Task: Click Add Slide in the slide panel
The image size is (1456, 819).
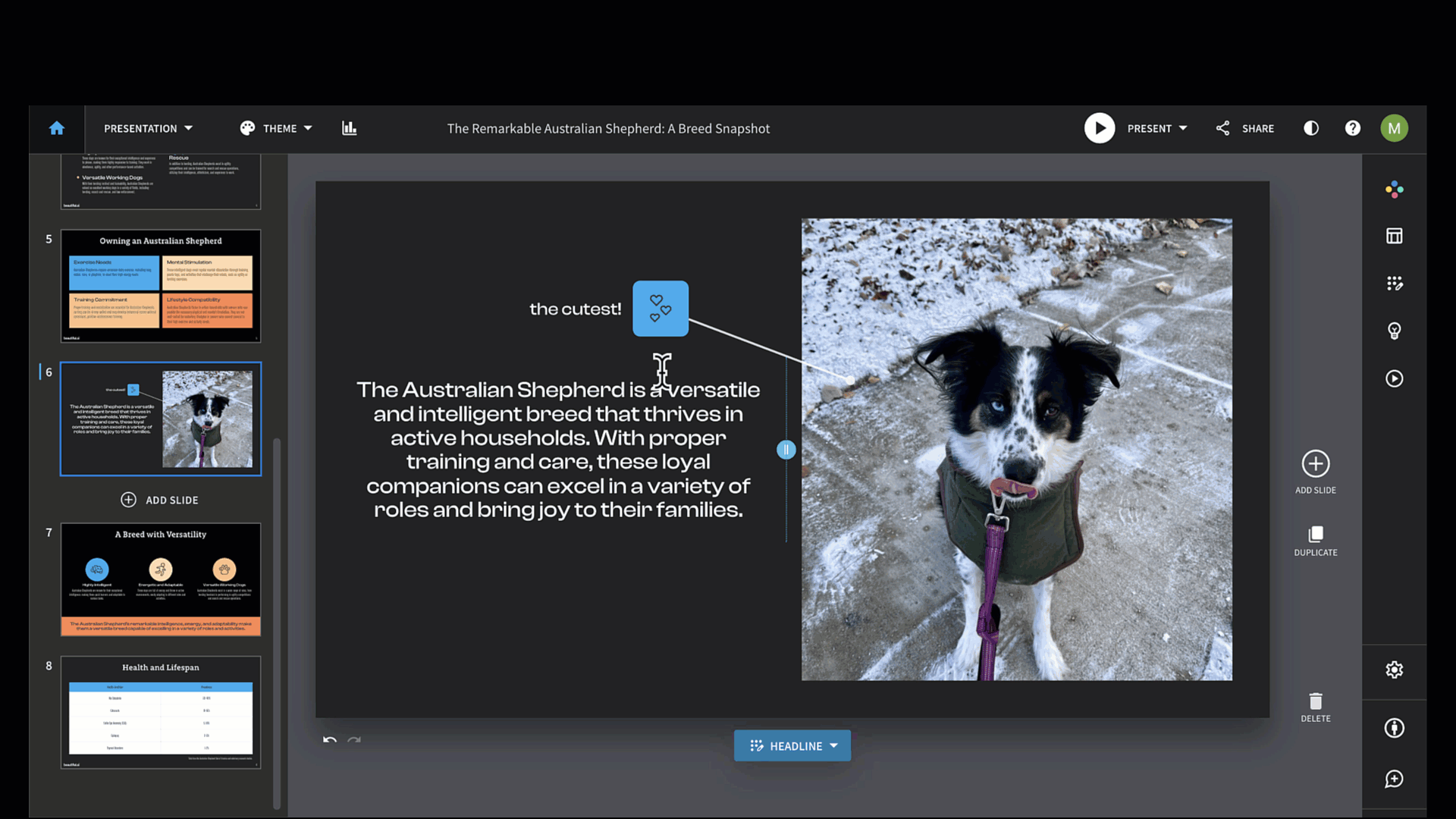Action: point(160,500)
